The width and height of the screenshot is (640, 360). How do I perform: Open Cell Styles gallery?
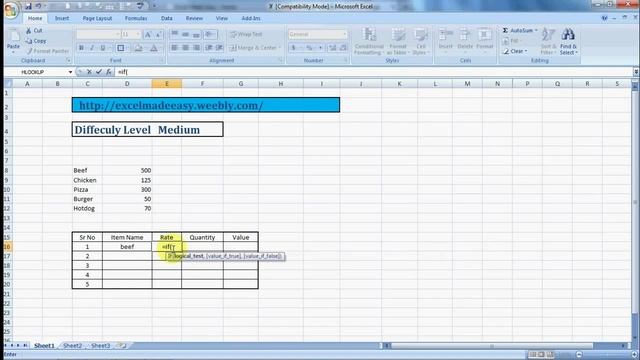[420, 41]
